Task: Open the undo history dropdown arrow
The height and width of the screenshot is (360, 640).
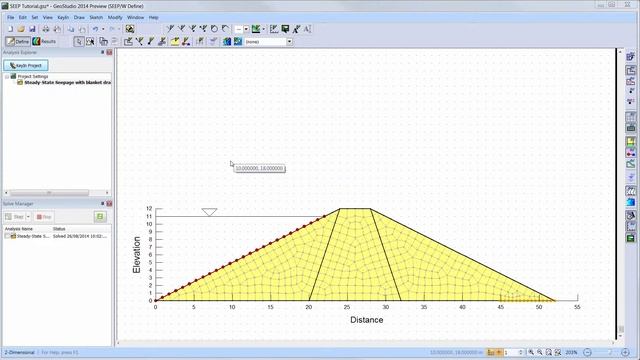Action: click(103, 29)
